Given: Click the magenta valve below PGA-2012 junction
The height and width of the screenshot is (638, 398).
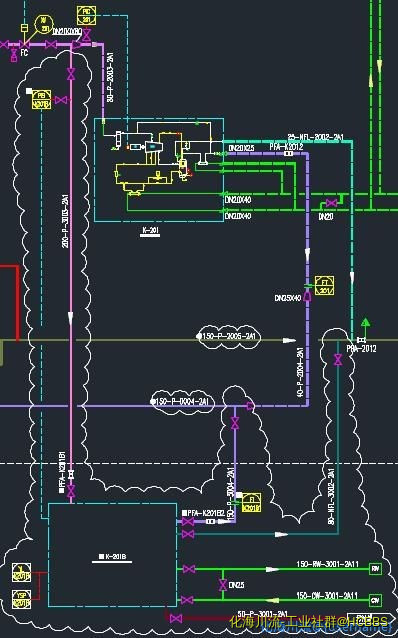Looking at the screenshot, I should (338, 360).
